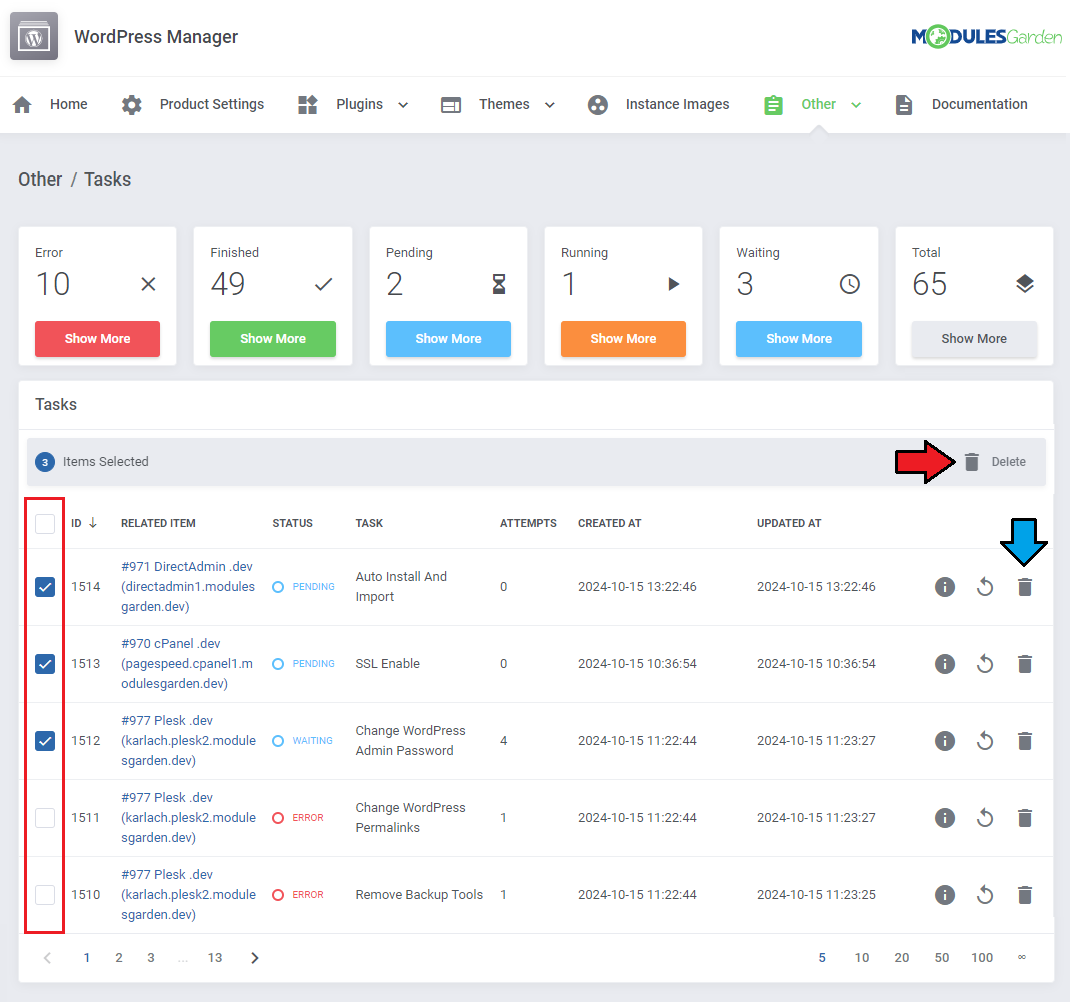This screenshot has height=1002, width=1070.
Task: Click Show More under Total
Action: (x=974, y=339)
